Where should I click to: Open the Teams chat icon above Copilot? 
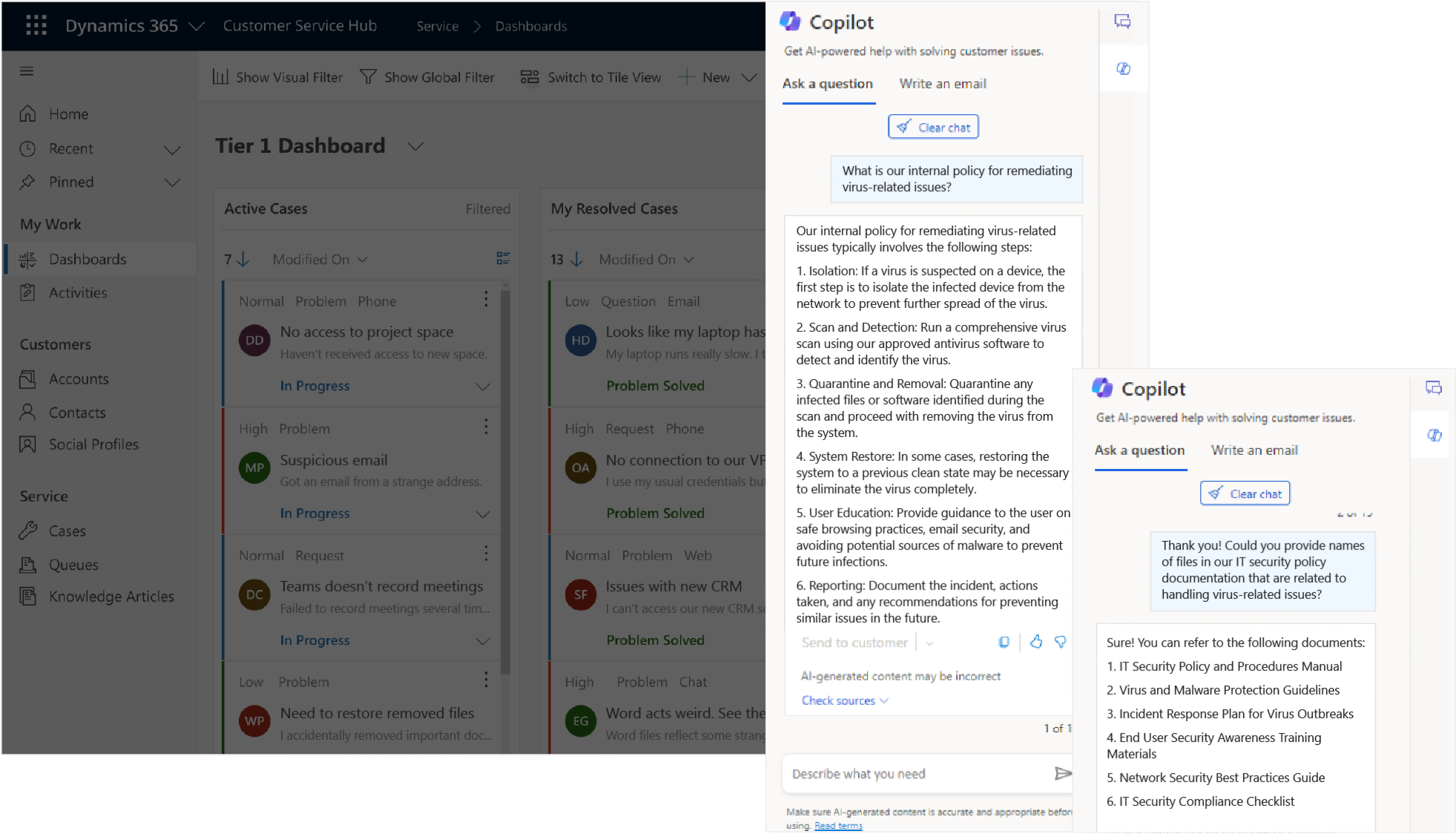1122,22
